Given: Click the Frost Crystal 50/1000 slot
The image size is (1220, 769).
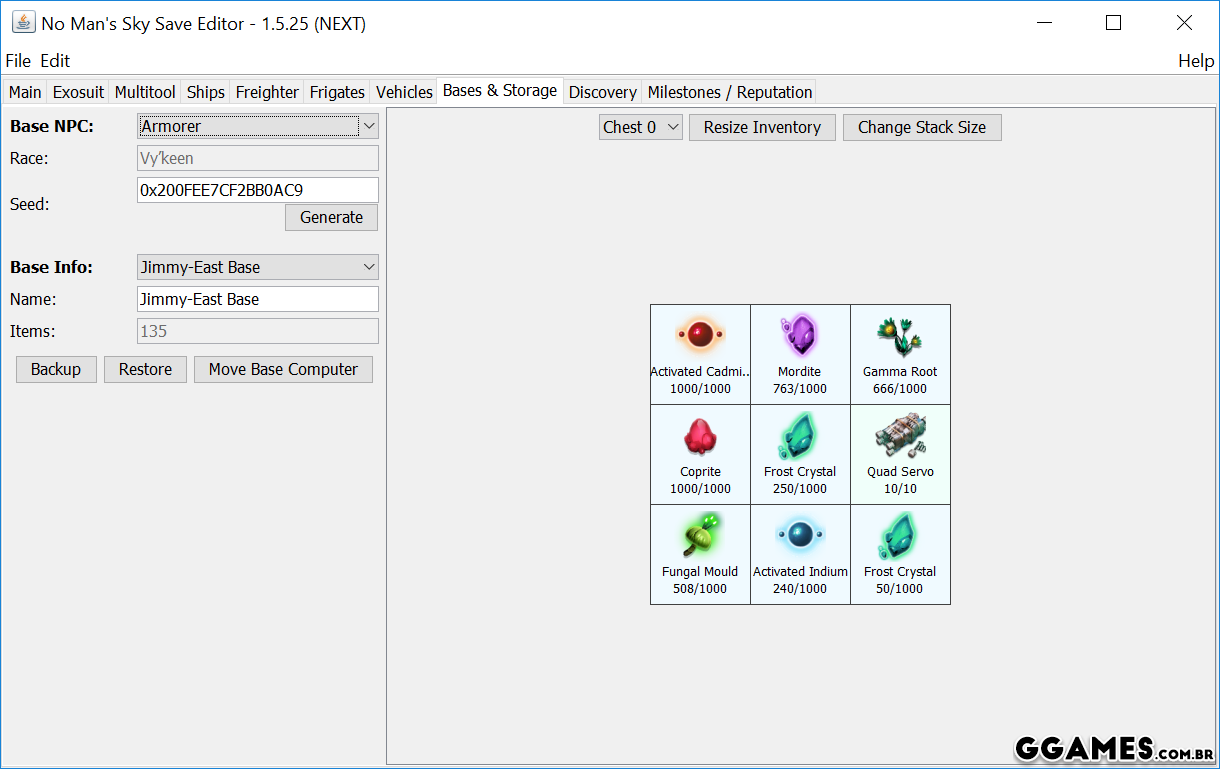Looking at the screenshot, I should 900,554.
